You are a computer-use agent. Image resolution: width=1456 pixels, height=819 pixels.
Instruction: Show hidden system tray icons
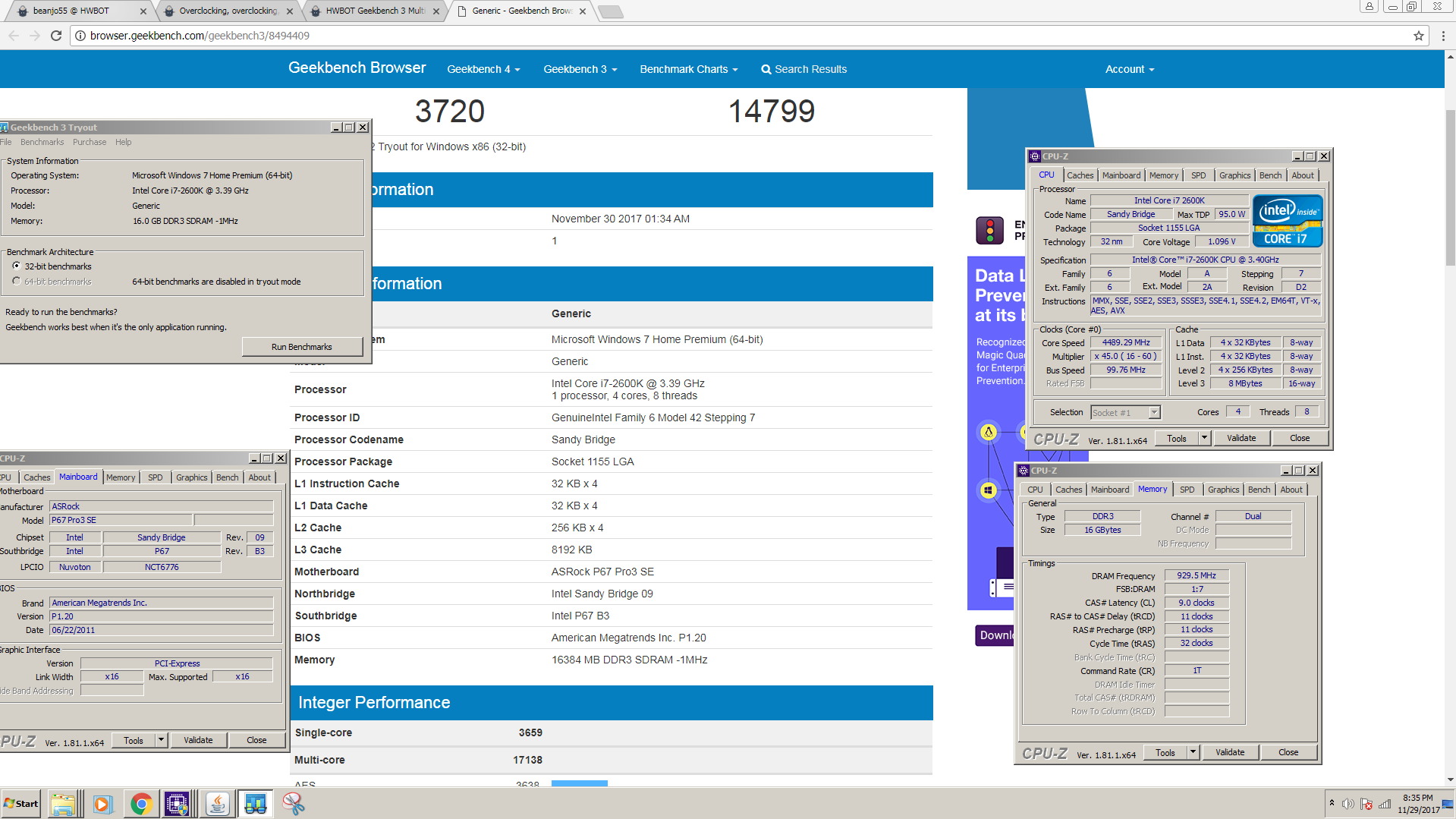[1332, 803]
